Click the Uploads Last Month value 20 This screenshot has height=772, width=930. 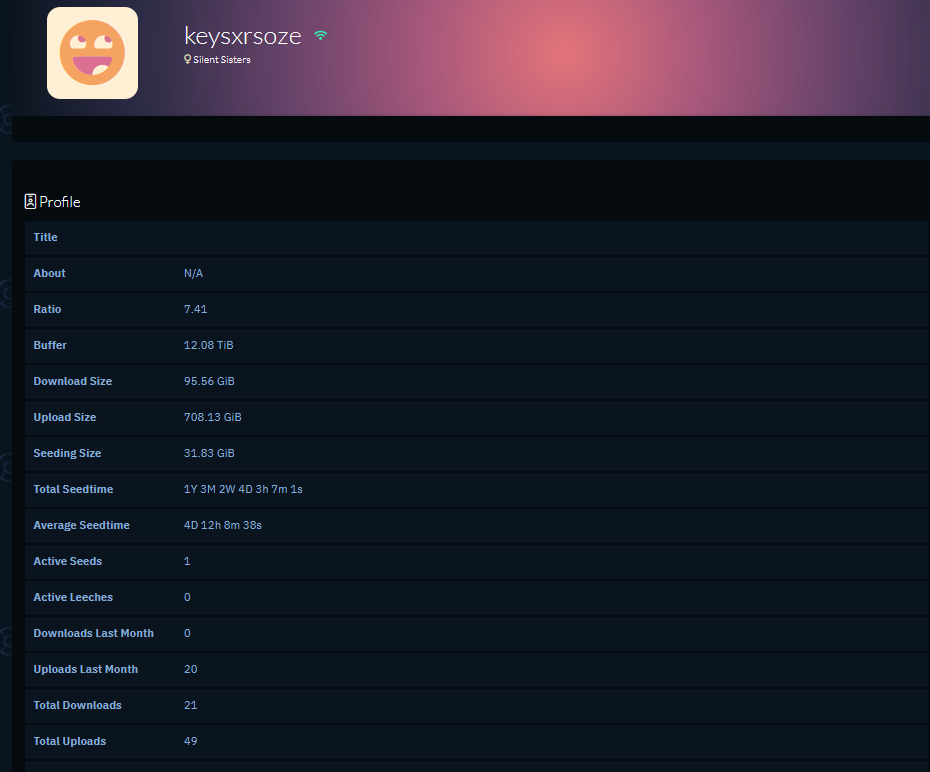coord(190,669)
